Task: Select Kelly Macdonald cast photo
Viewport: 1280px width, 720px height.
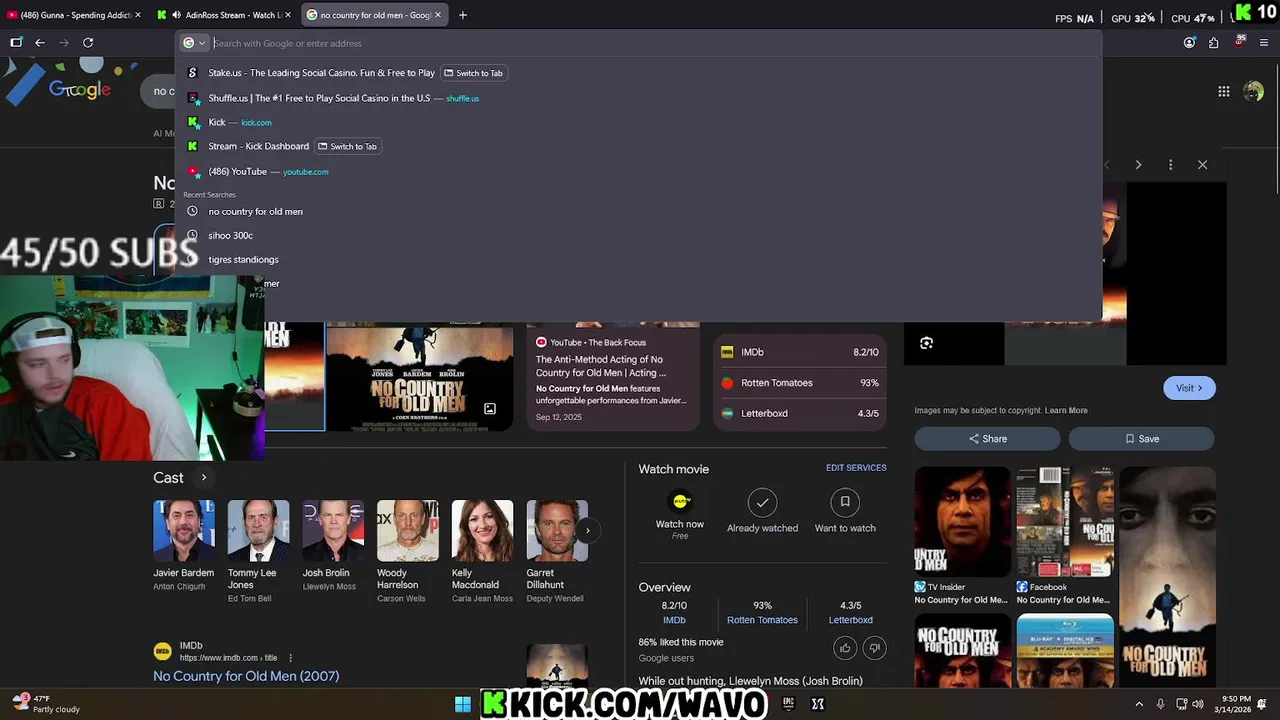Action: point(483,531)
